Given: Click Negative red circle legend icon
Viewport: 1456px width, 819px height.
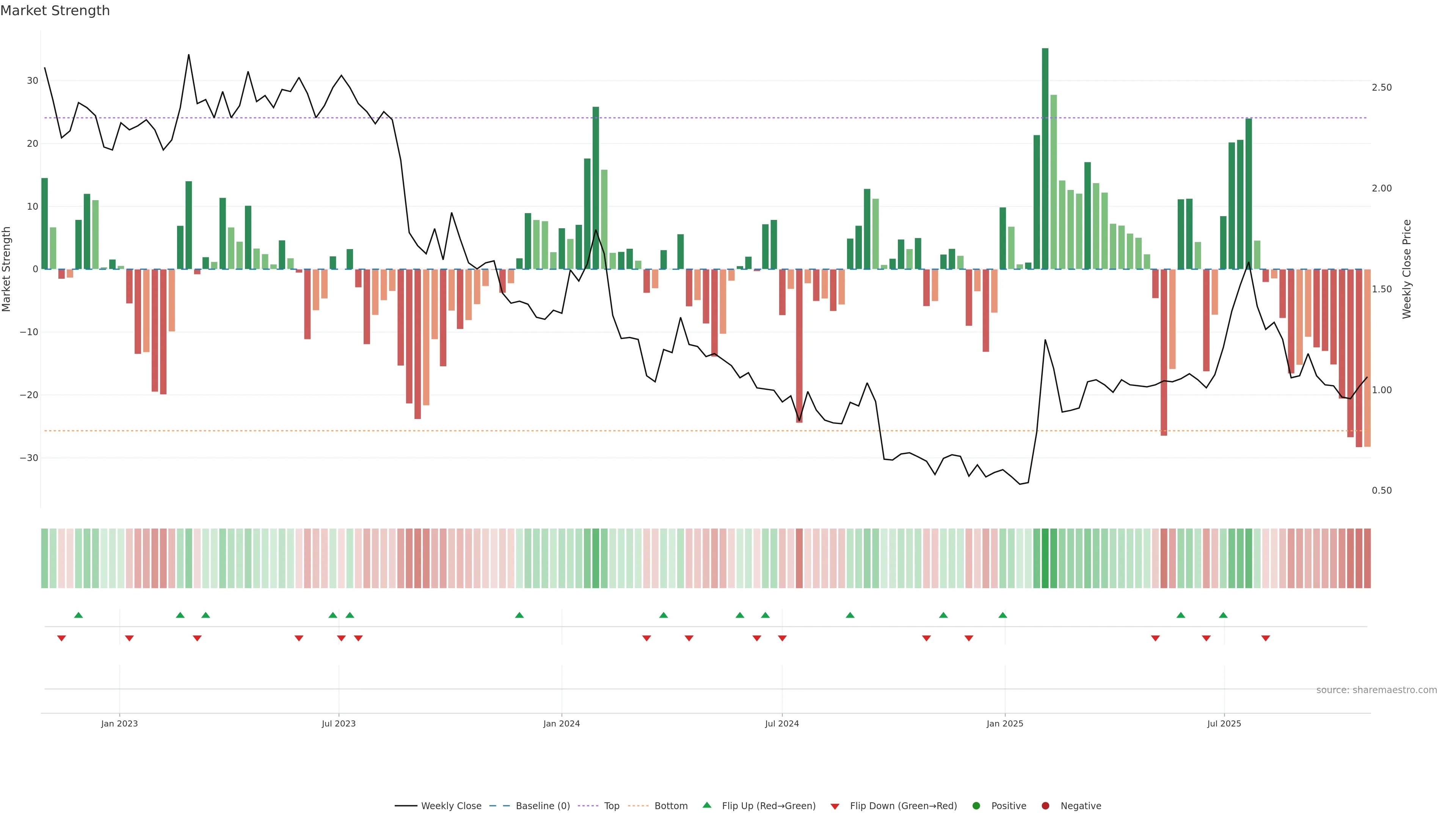Looking at the screenshot, I should (x=1045, y=806).
